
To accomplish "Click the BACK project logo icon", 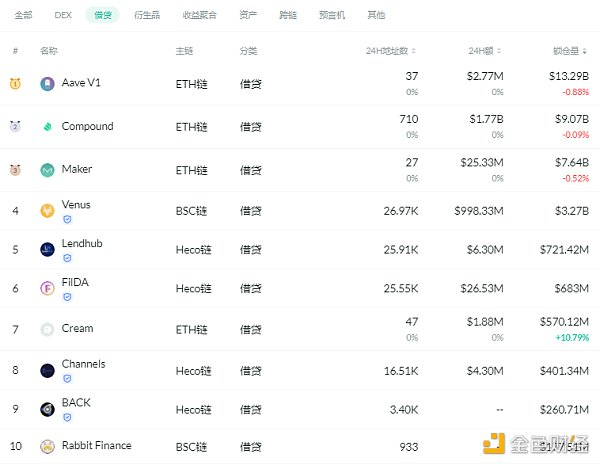I will [x=47, y=409].
